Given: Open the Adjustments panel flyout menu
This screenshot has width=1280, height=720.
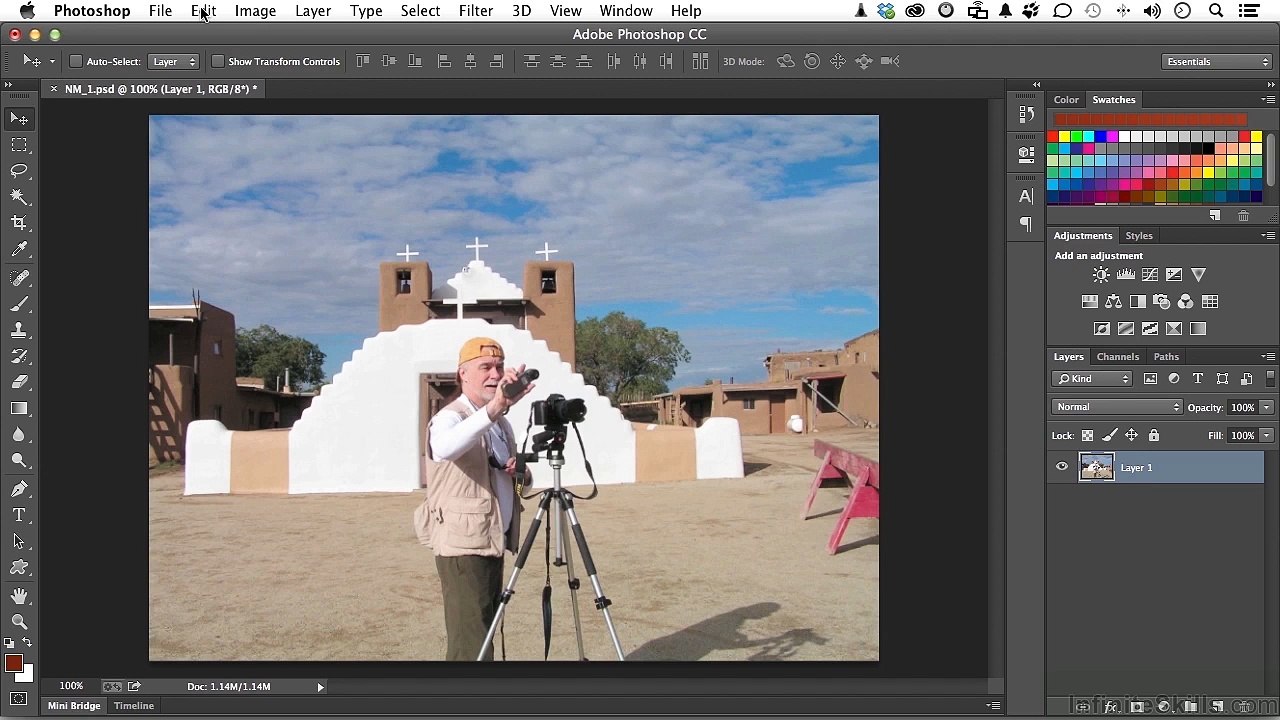Looking at the screenshot, I should tap(1268, 236).
